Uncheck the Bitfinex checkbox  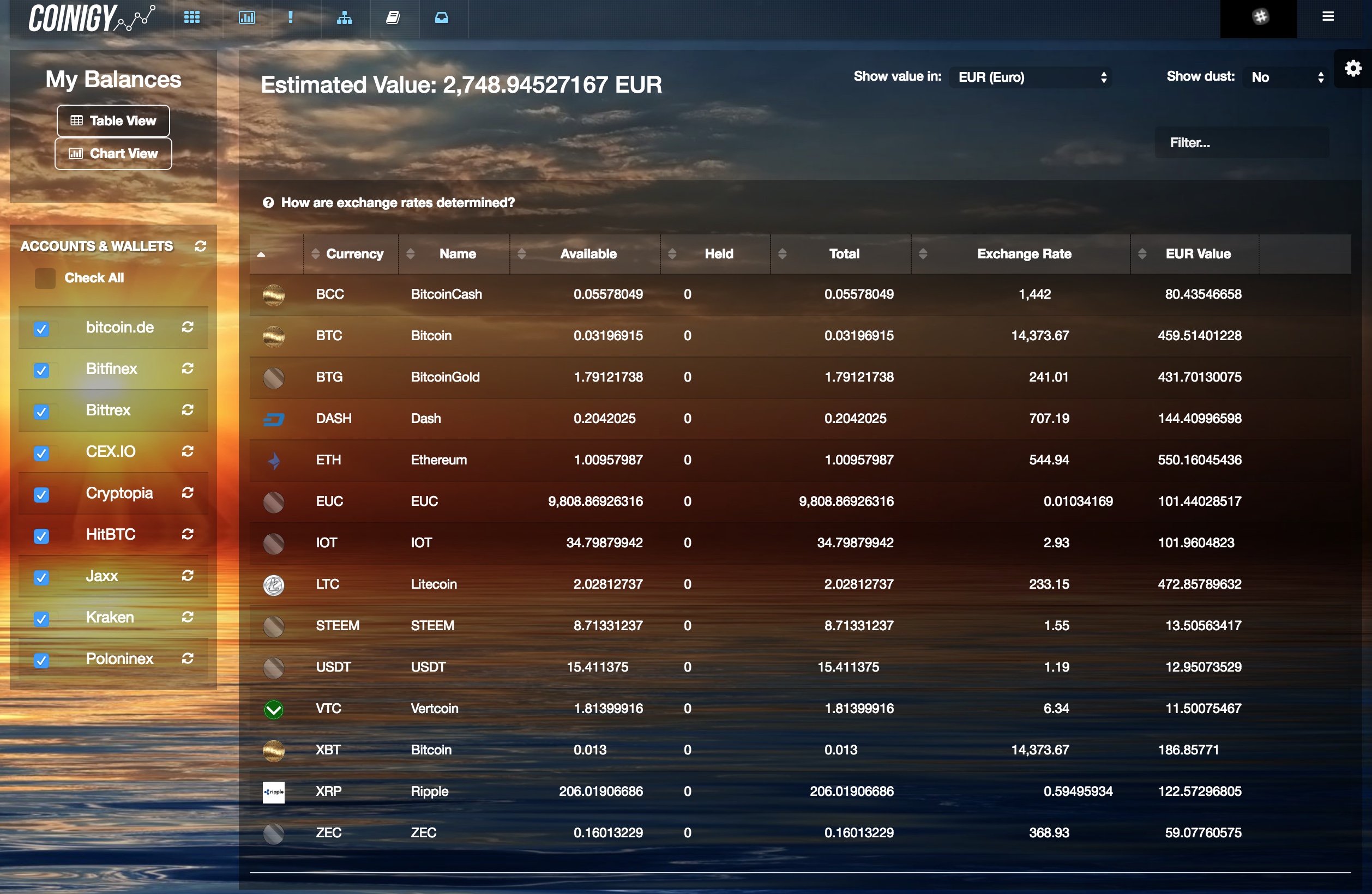pos(41,371)
